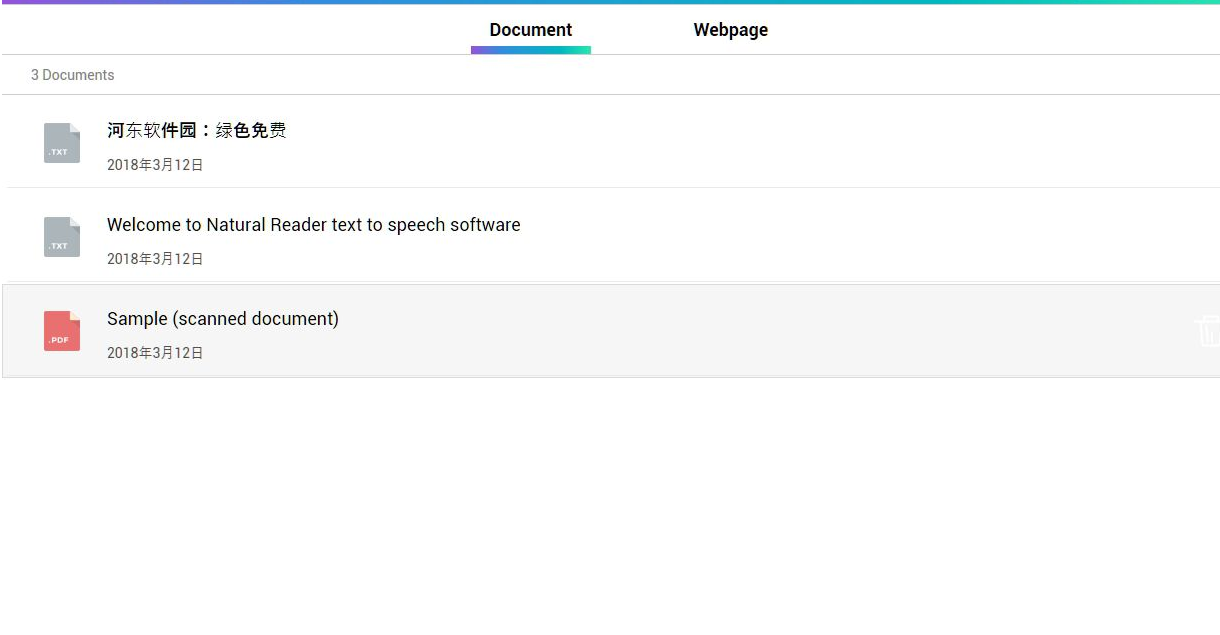Open the document titled 河东软件园：绿色免费
This screenshot has width=1220, height=635.
[x=196, y=129]
